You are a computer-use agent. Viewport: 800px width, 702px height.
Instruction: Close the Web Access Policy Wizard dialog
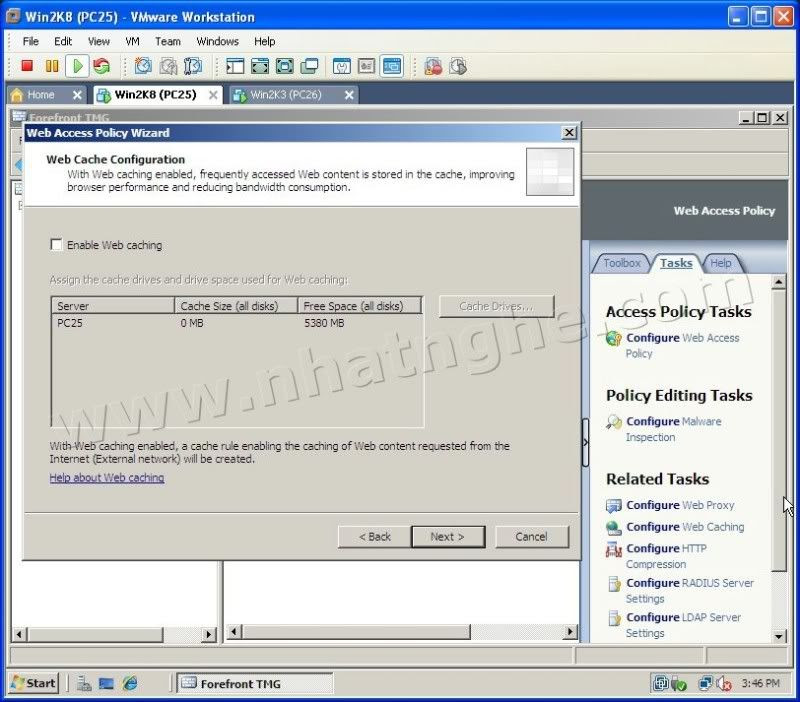click(x=569, y=133)
